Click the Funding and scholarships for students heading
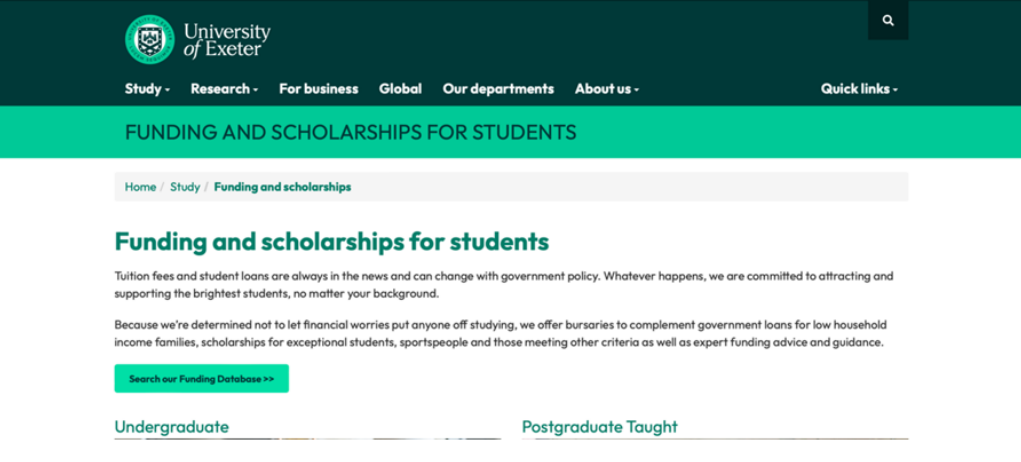1021x462 pixels. click(331, 242)
